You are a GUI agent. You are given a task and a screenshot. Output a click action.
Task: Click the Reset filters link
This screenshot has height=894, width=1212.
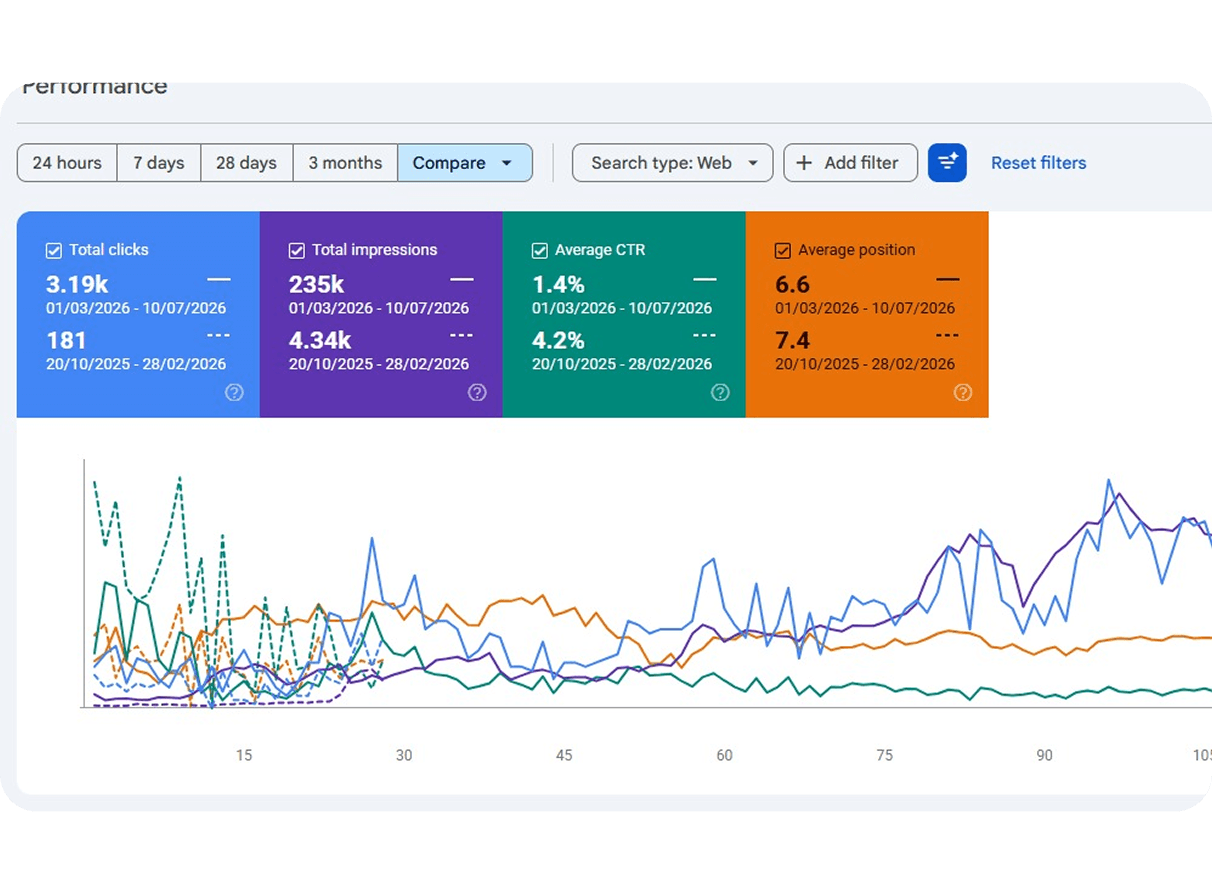tap(1038, 163)
